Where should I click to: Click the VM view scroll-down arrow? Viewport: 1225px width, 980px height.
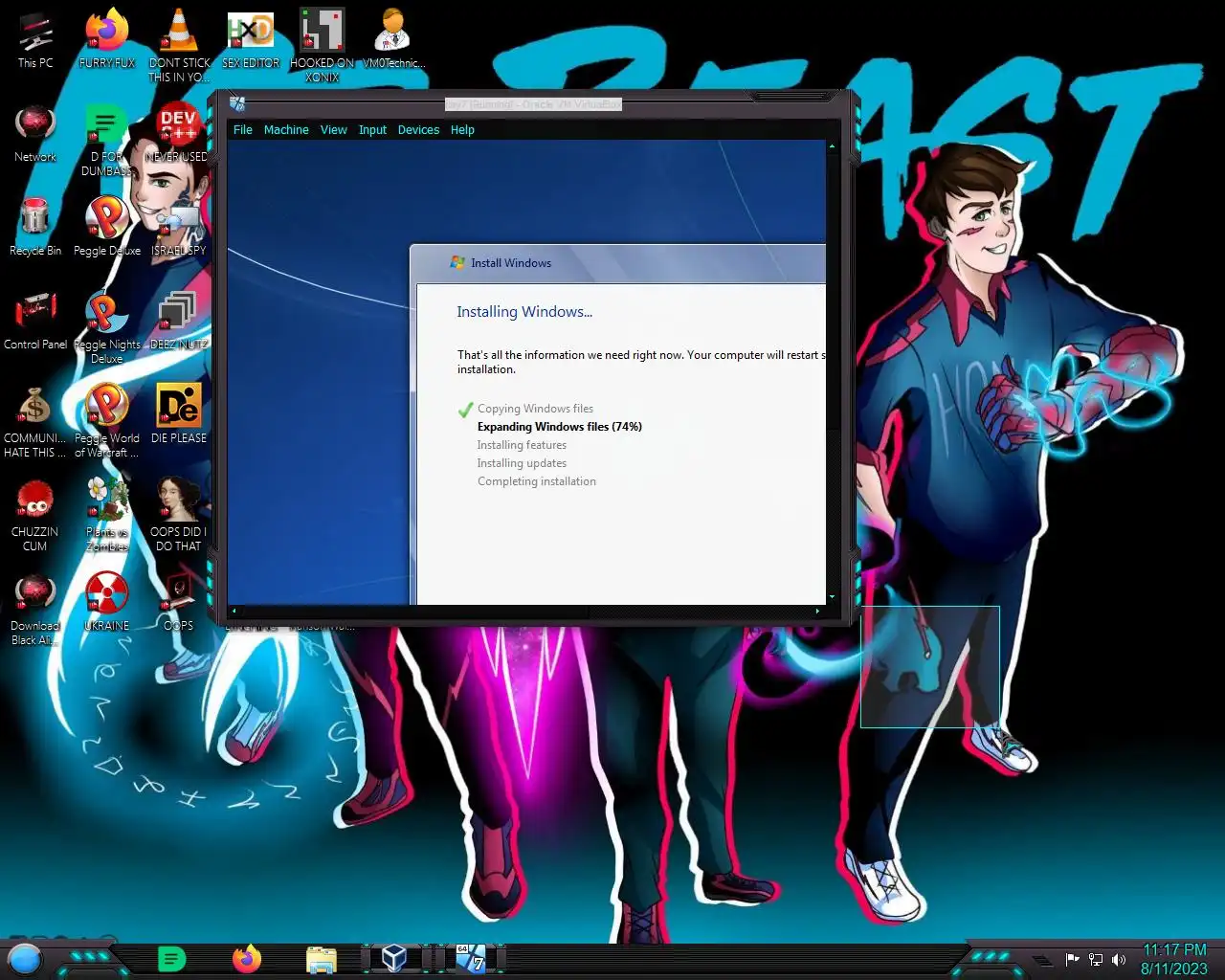coord(832,596)
